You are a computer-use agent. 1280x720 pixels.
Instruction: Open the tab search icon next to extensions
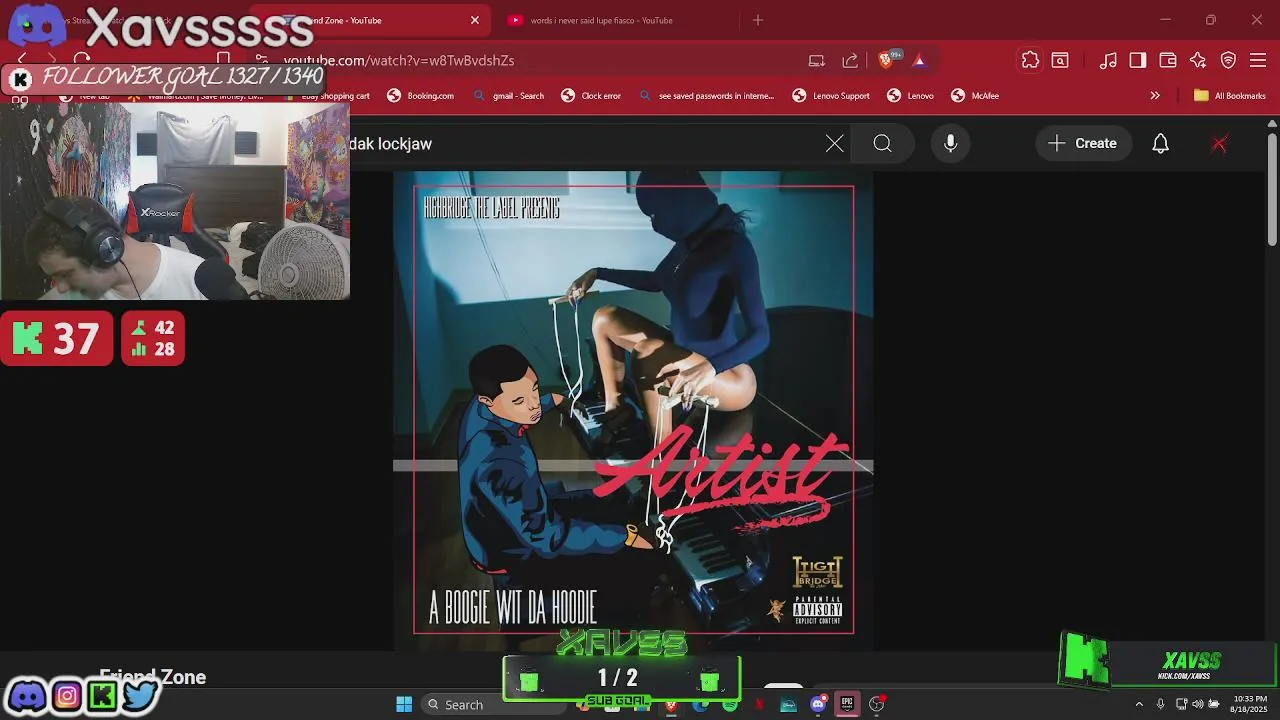[1060, 60]
